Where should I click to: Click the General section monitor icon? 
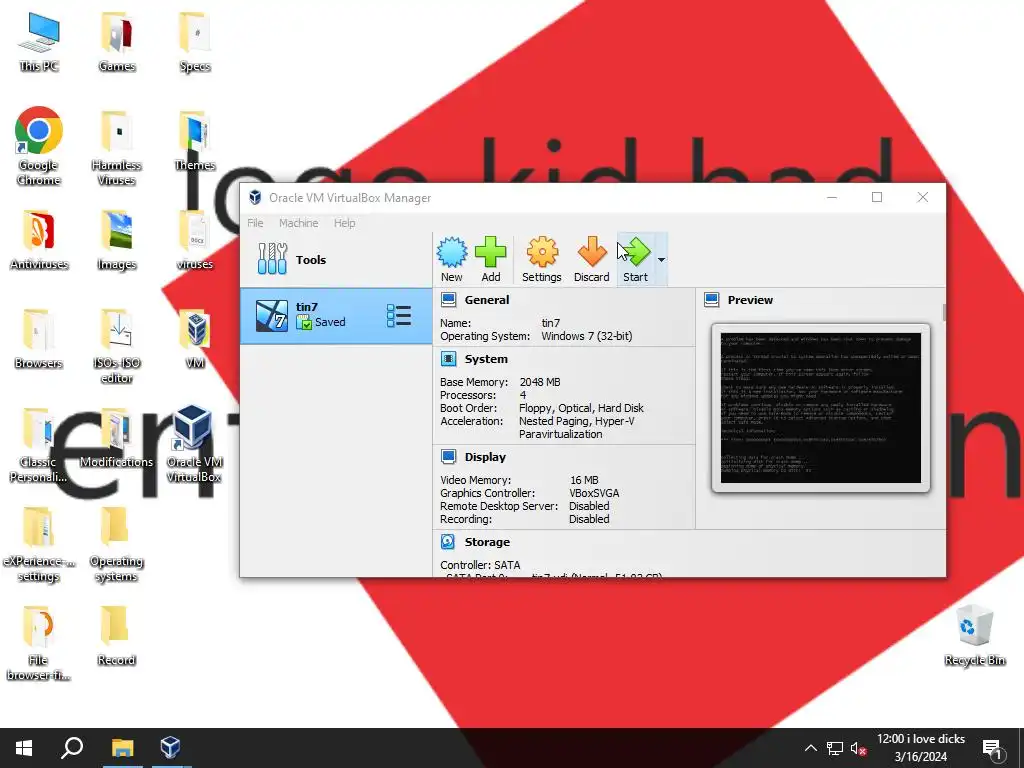coord(449,300)
